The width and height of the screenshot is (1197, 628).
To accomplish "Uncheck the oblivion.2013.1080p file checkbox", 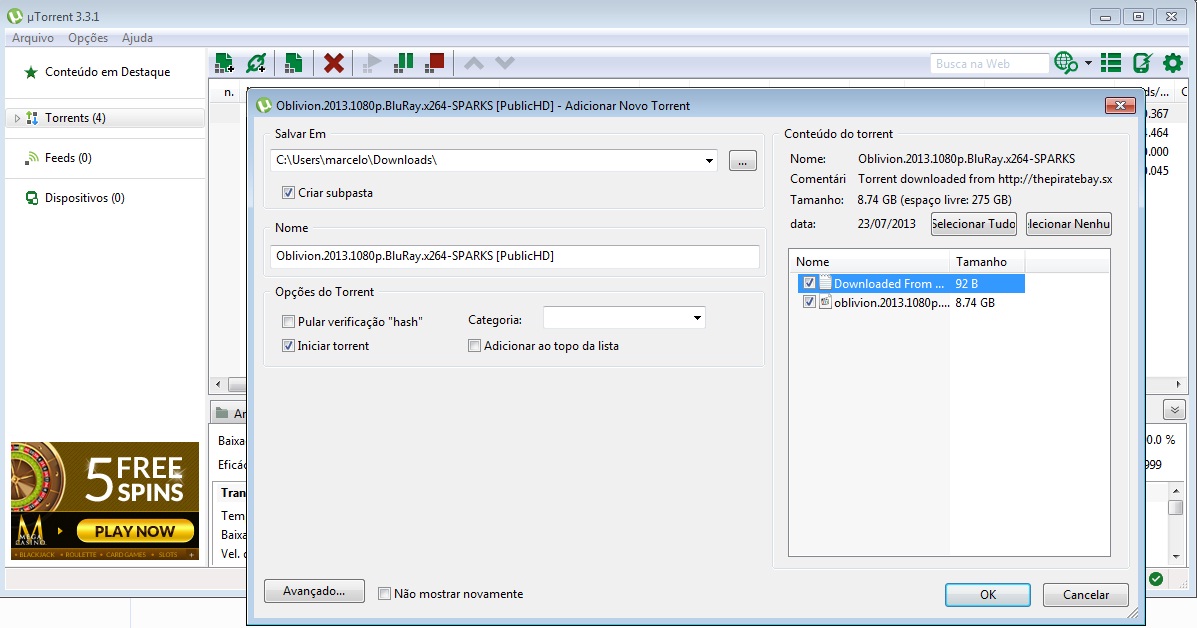I will click(x=809, y=302).
